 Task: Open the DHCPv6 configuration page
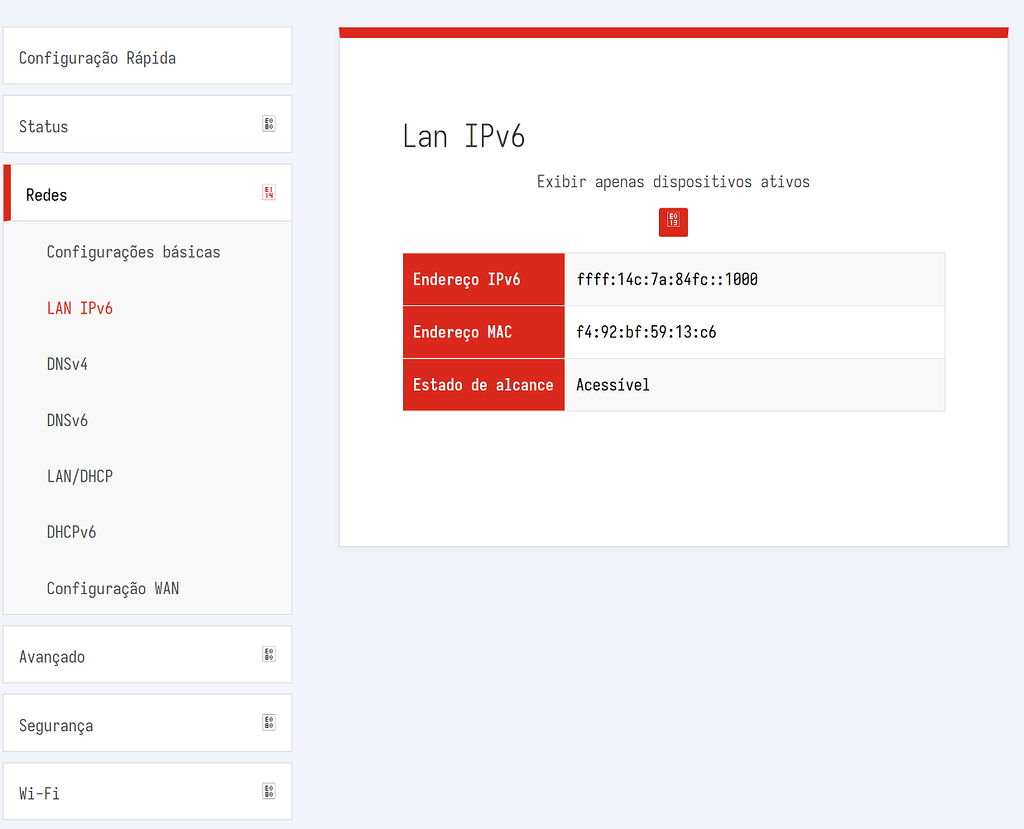point(71,532)
